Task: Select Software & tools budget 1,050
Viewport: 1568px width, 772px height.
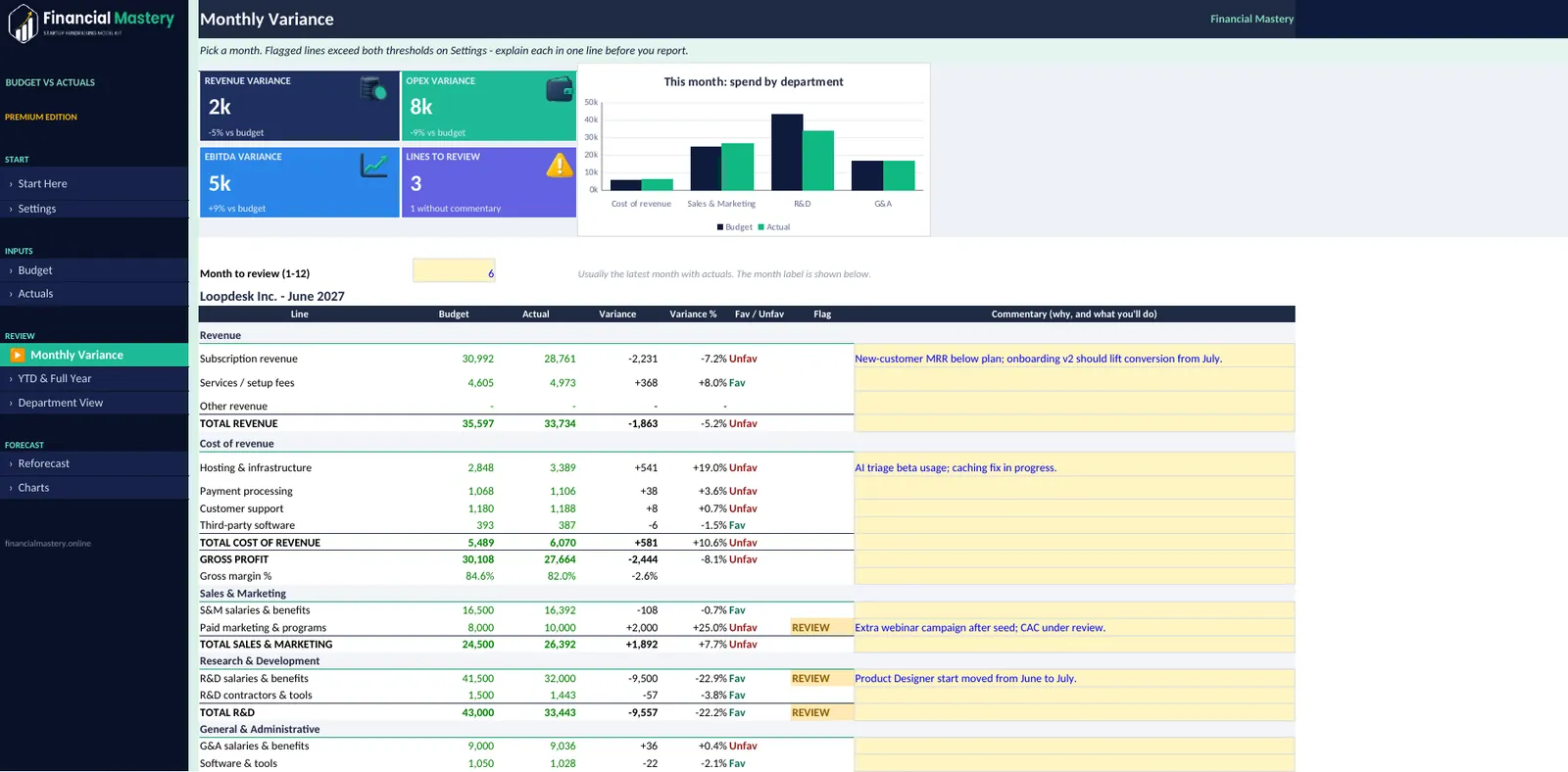Action: 481,764
